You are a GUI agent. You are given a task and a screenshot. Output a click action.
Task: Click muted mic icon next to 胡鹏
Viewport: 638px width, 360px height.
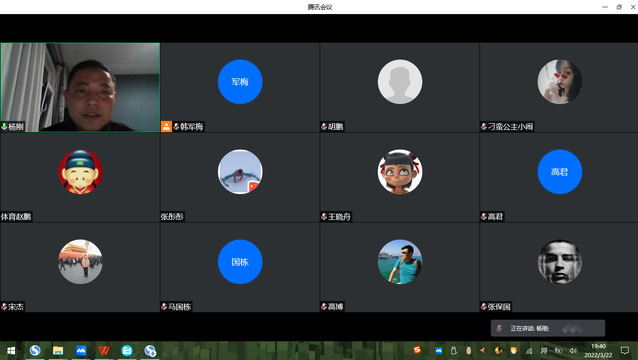324,127
